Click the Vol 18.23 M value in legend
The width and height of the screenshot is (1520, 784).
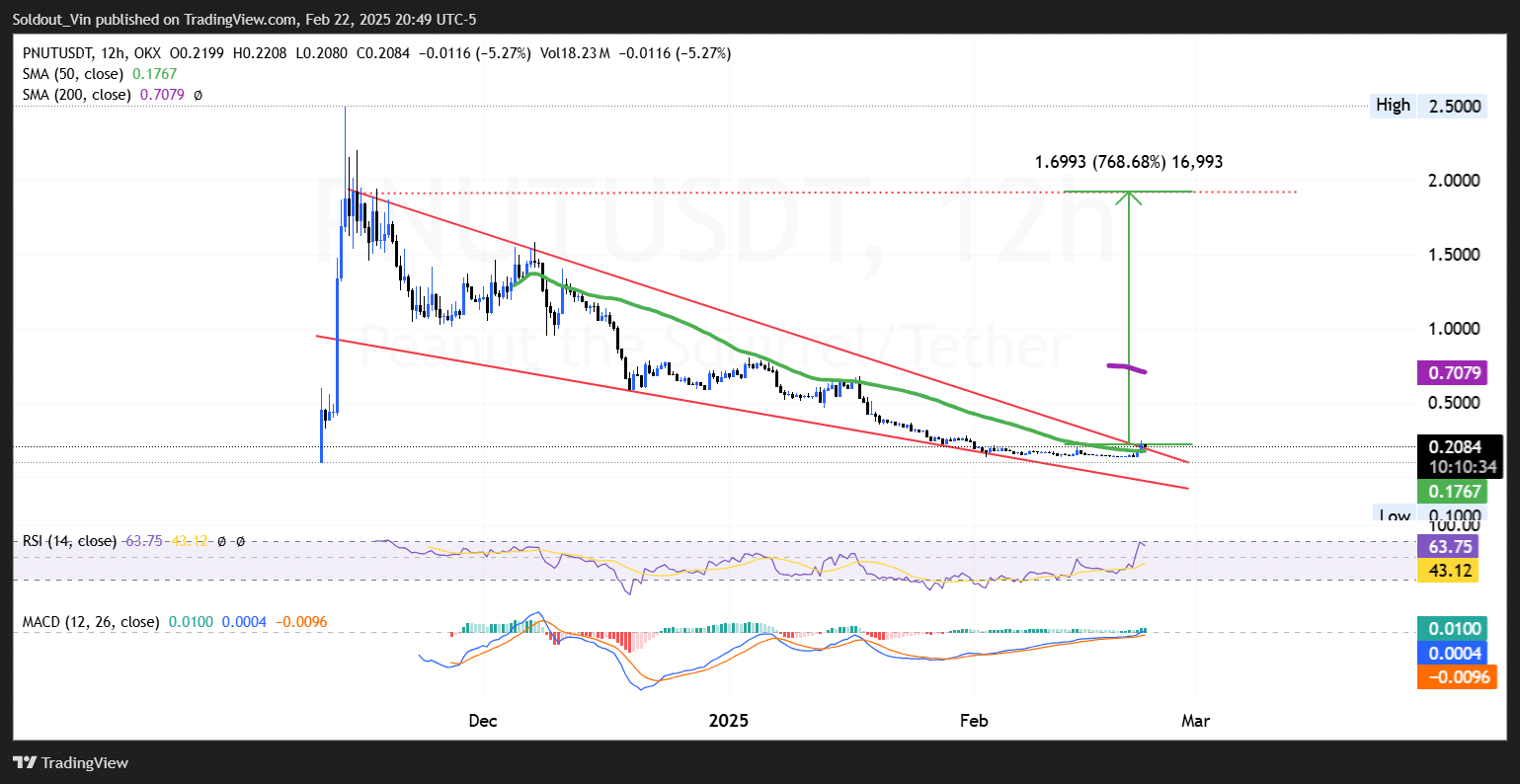573,52
